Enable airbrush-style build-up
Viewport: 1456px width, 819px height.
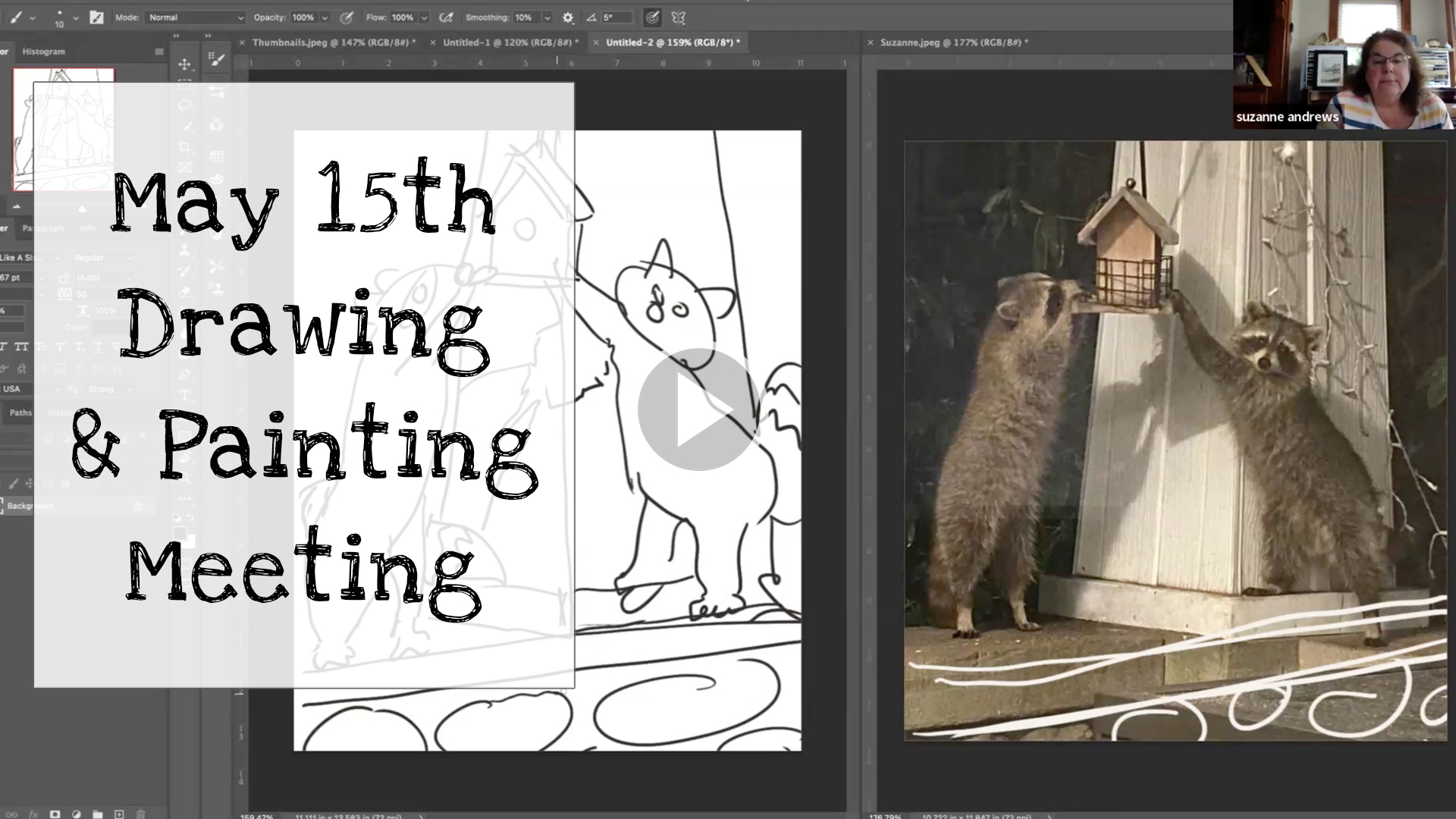(x=446, y=17)
